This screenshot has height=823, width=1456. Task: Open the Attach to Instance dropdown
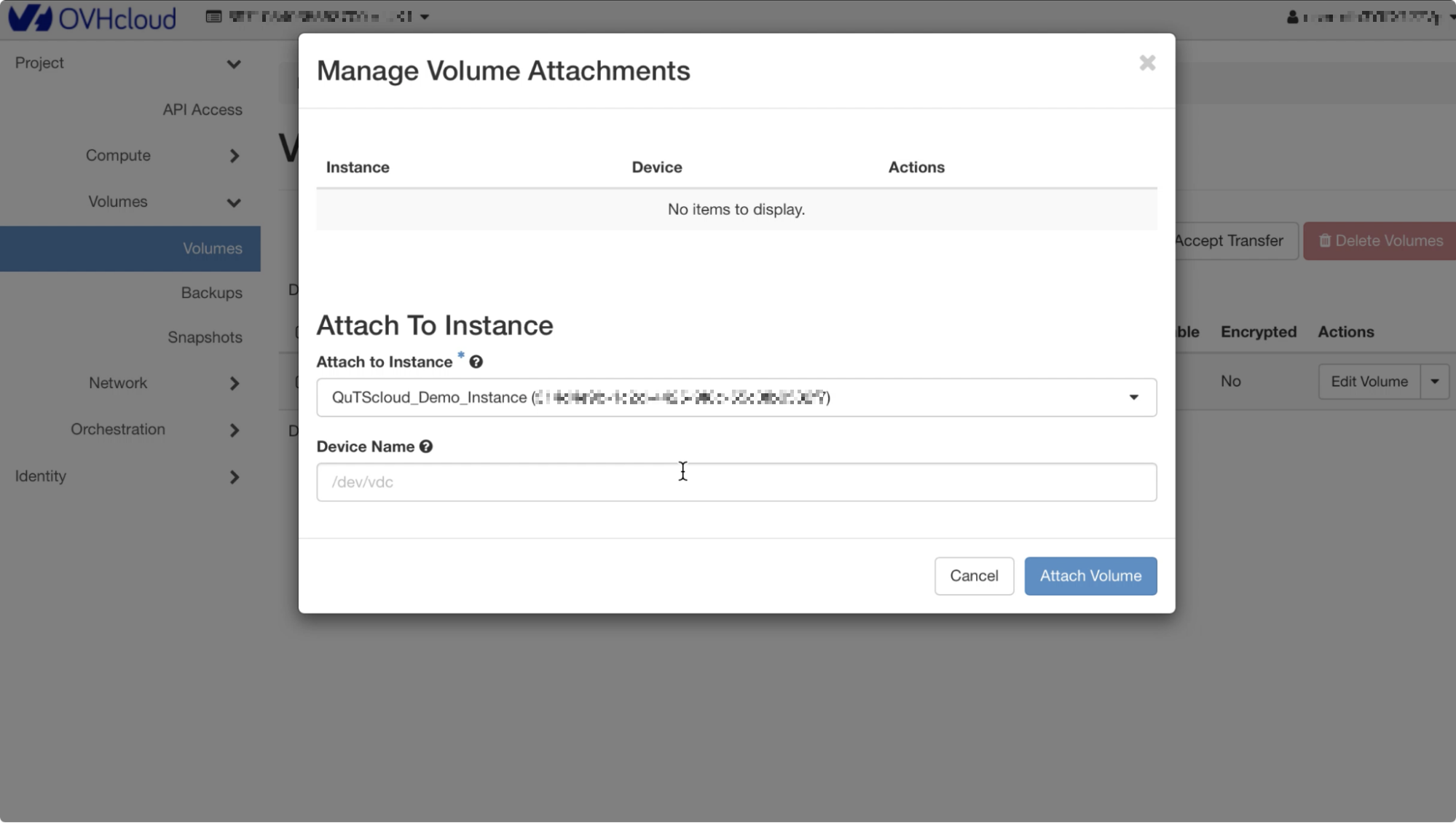pyautogui.click(x=736, y=398)
